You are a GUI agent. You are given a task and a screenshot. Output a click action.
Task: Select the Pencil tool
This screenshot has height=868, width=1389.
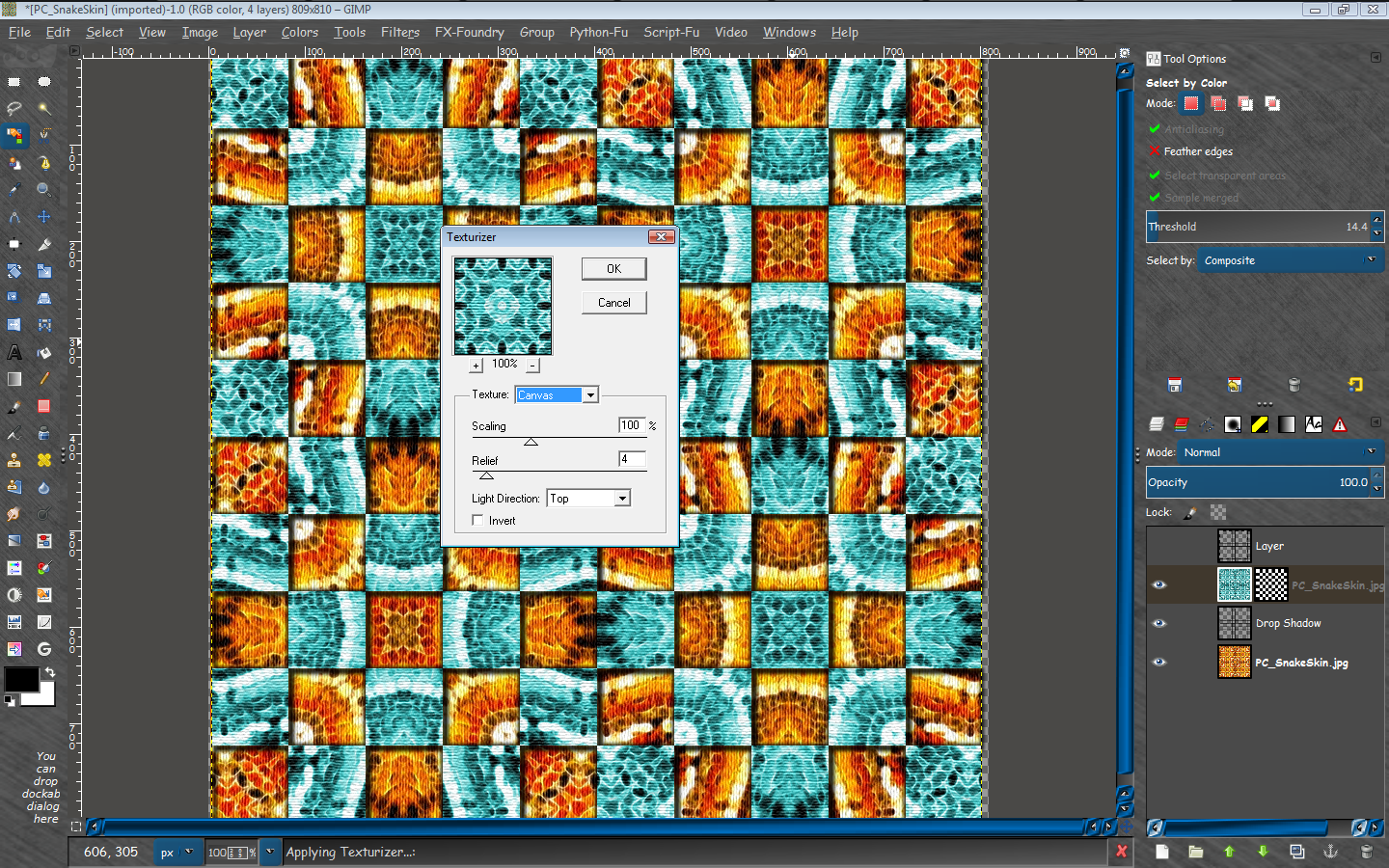click(x=44, y=379)
